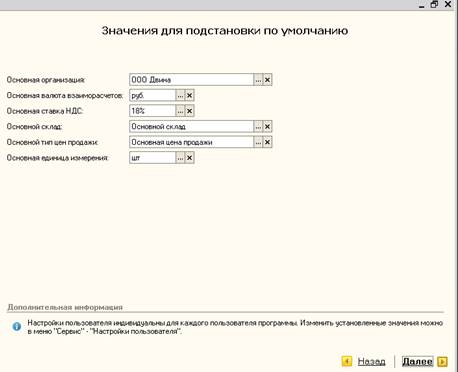Click the heading Значения для подстановки по умолчанию
The height and width of the screenshot is (372, 458).
click(x=225, y=31)
